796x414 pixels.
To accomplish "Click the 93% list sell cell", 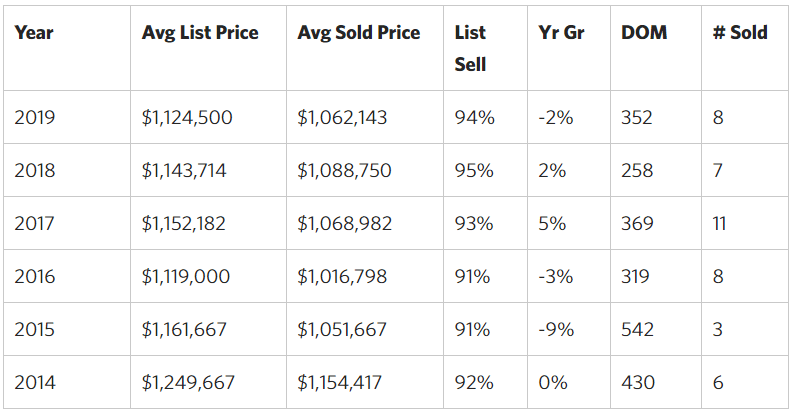I will (474, 223).
